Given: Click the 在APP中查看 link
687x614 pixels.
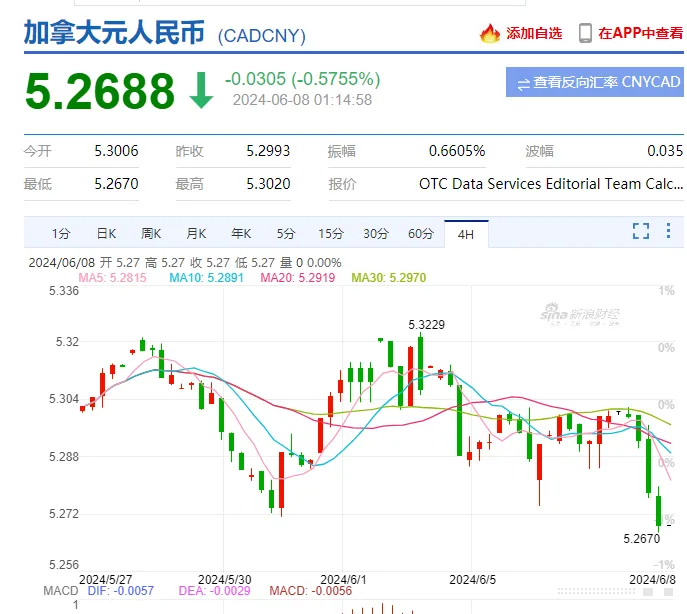Looking at the screenshot, I should 640,33.
